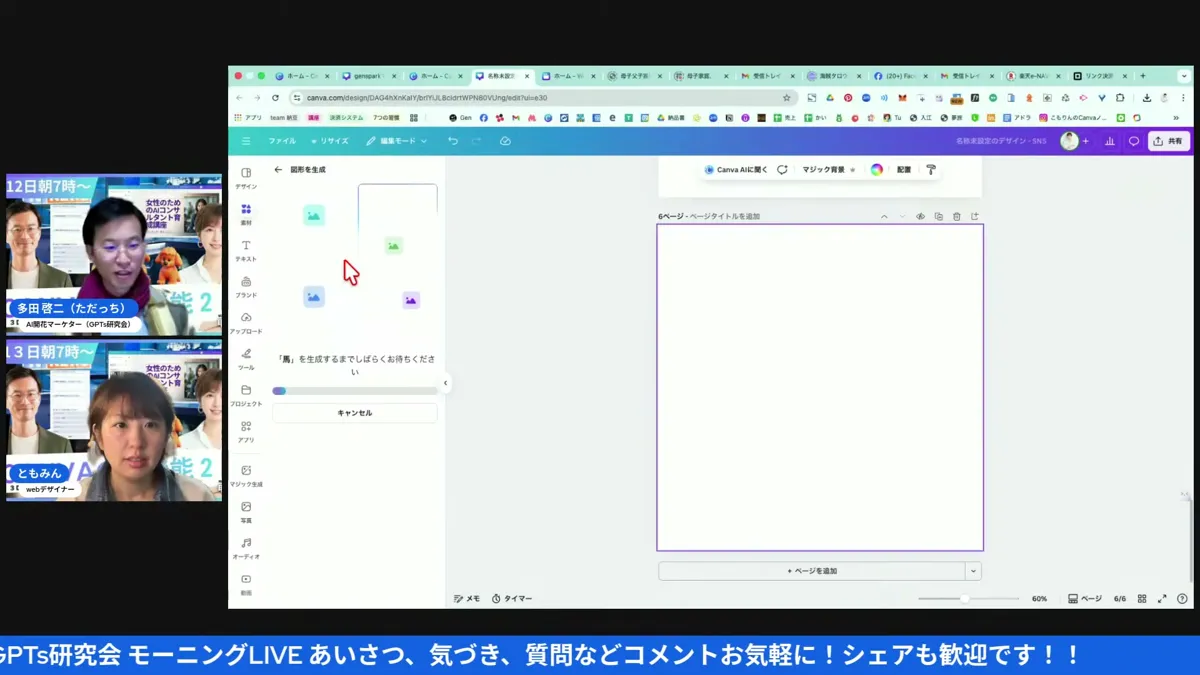Screen dimensions: 1200x675
Task: Add a new page after page 6 icon
Action: coord(974,216)
